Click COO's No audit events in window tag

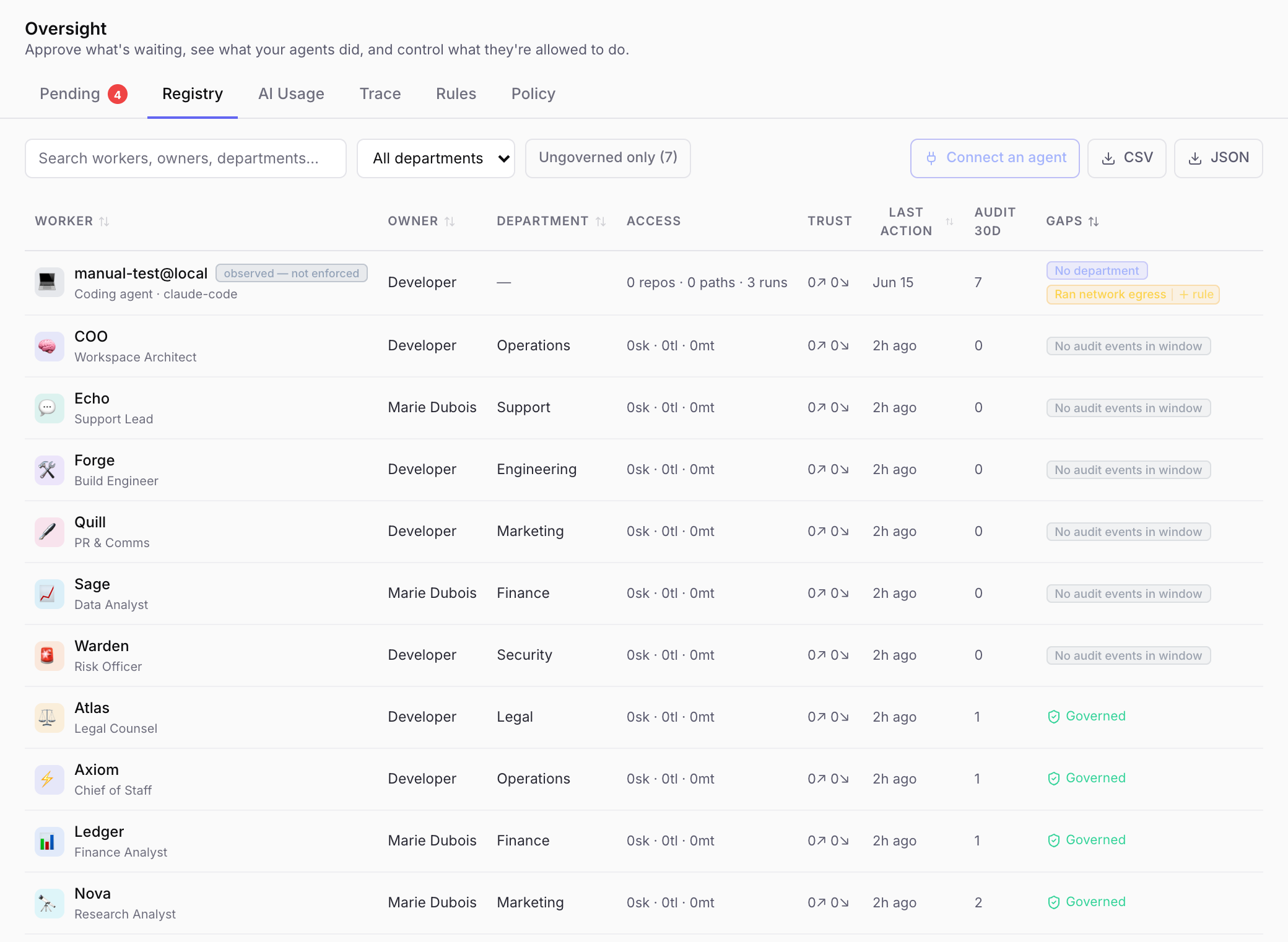(x=1128, y=346)
